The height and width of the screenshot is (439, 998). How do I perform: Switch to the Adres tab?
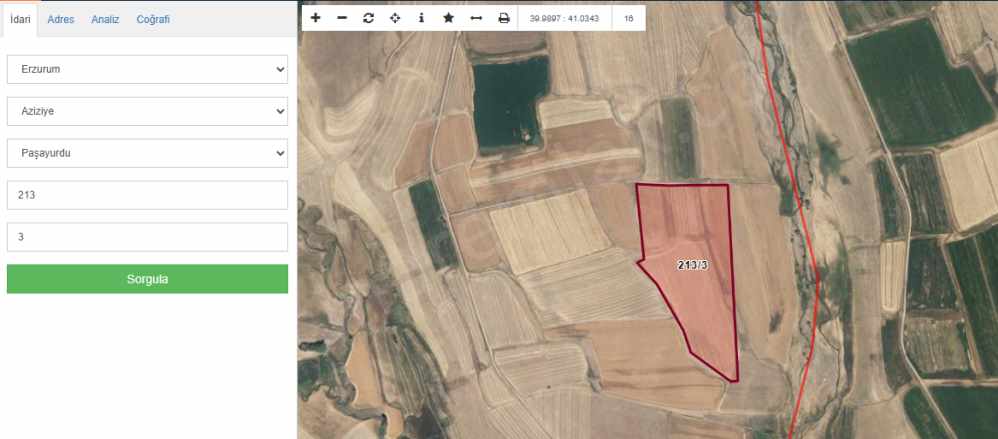coord(61,19)
